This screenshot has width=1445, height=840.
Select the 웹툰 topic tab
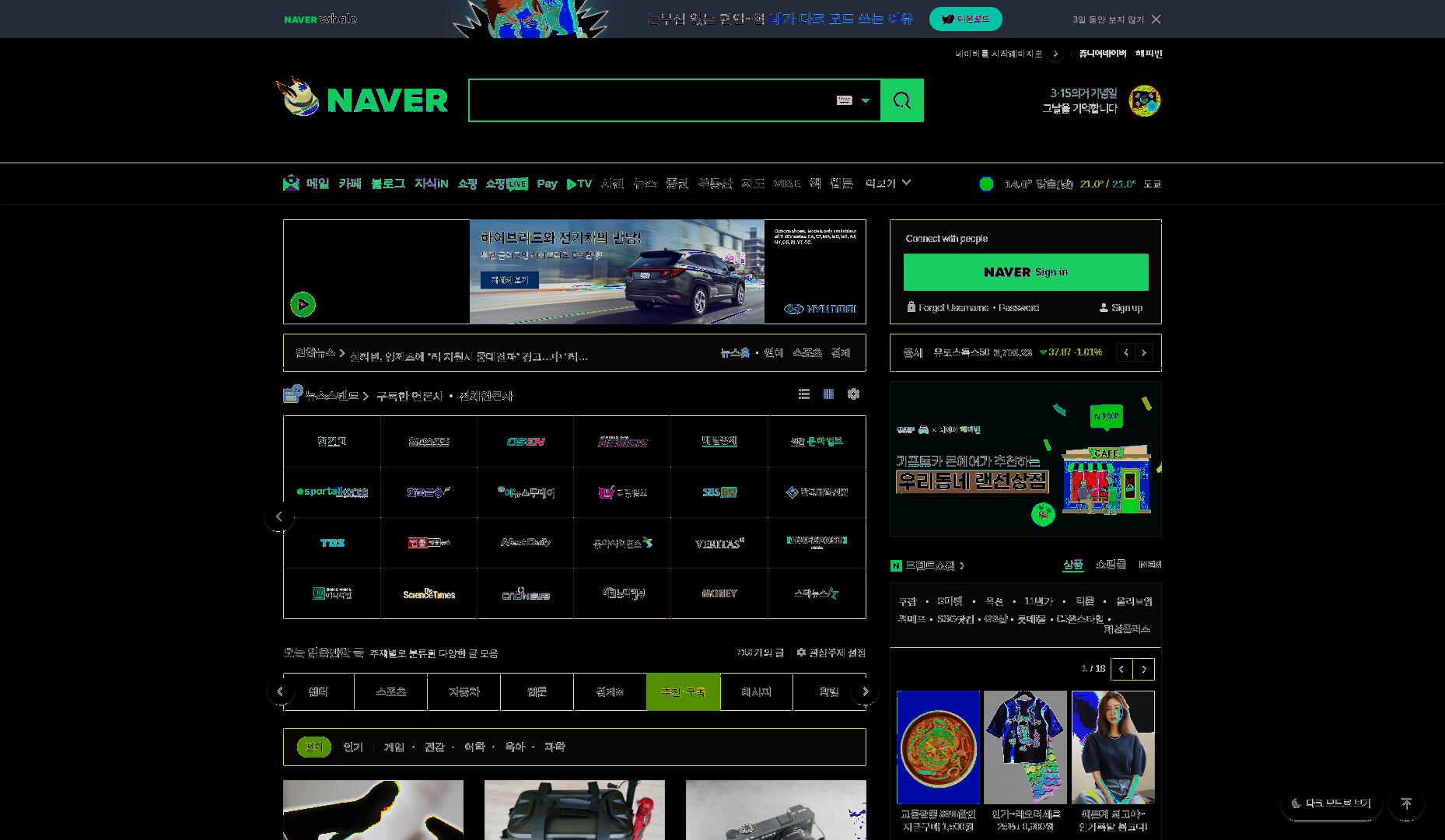[x=537, y=691]
